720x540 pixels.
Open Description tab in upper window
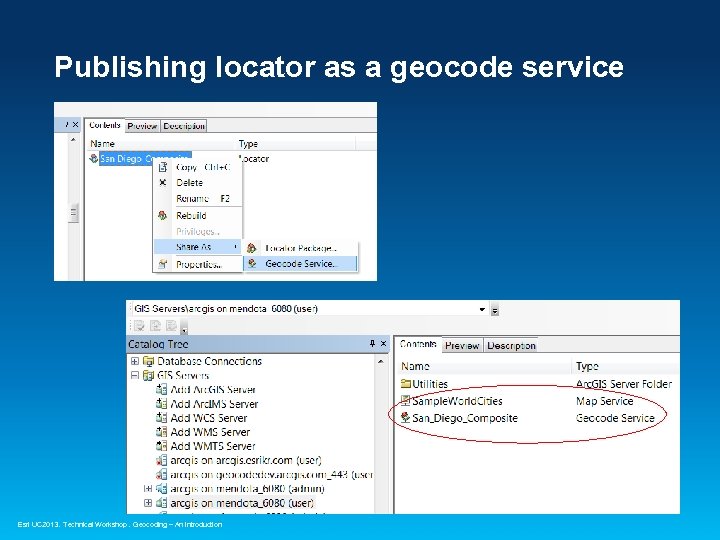coord(184,126)
